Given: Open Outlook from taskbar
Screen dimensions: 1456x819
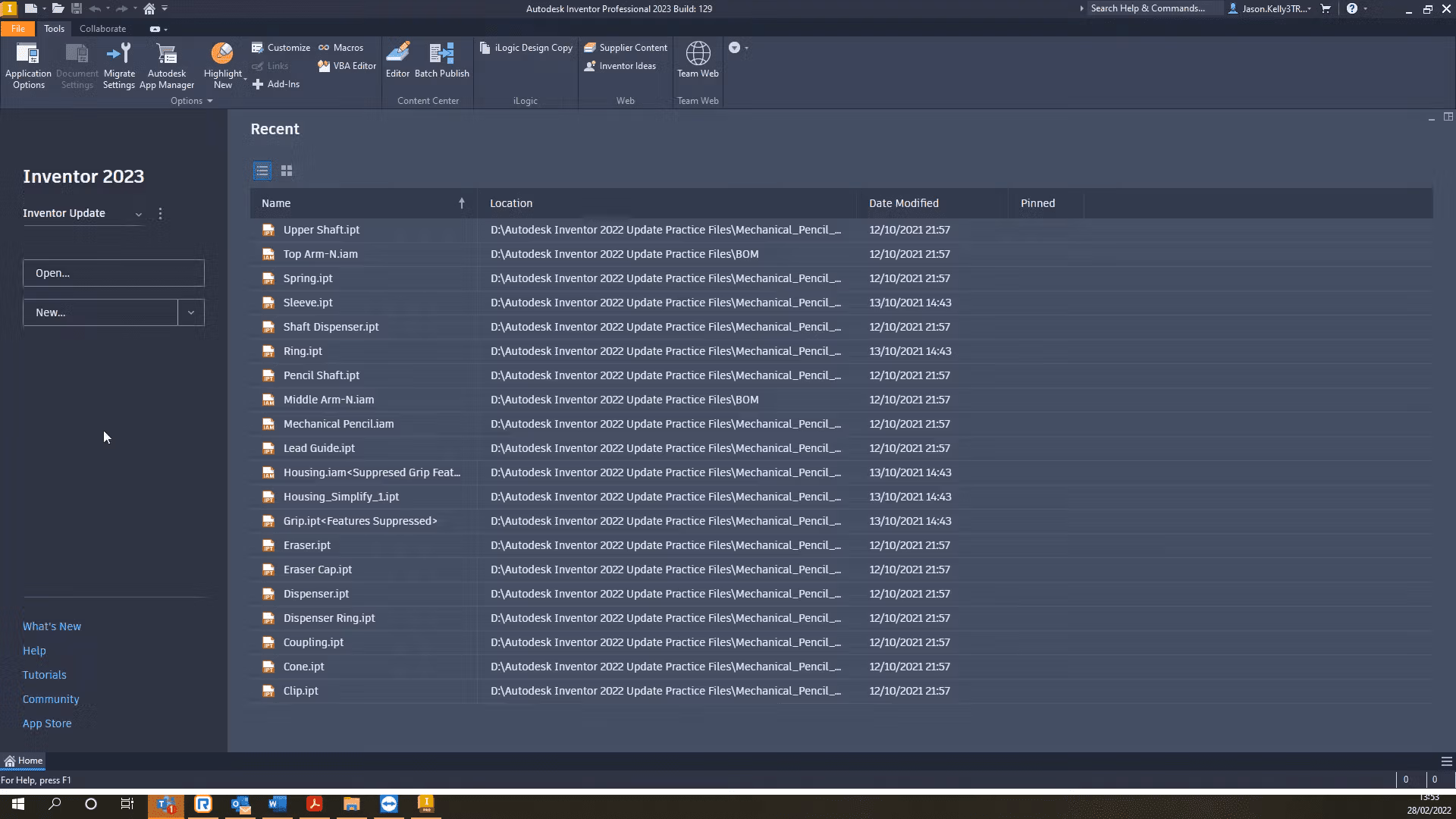Looking at the screenshot, I should pos(240,805).
